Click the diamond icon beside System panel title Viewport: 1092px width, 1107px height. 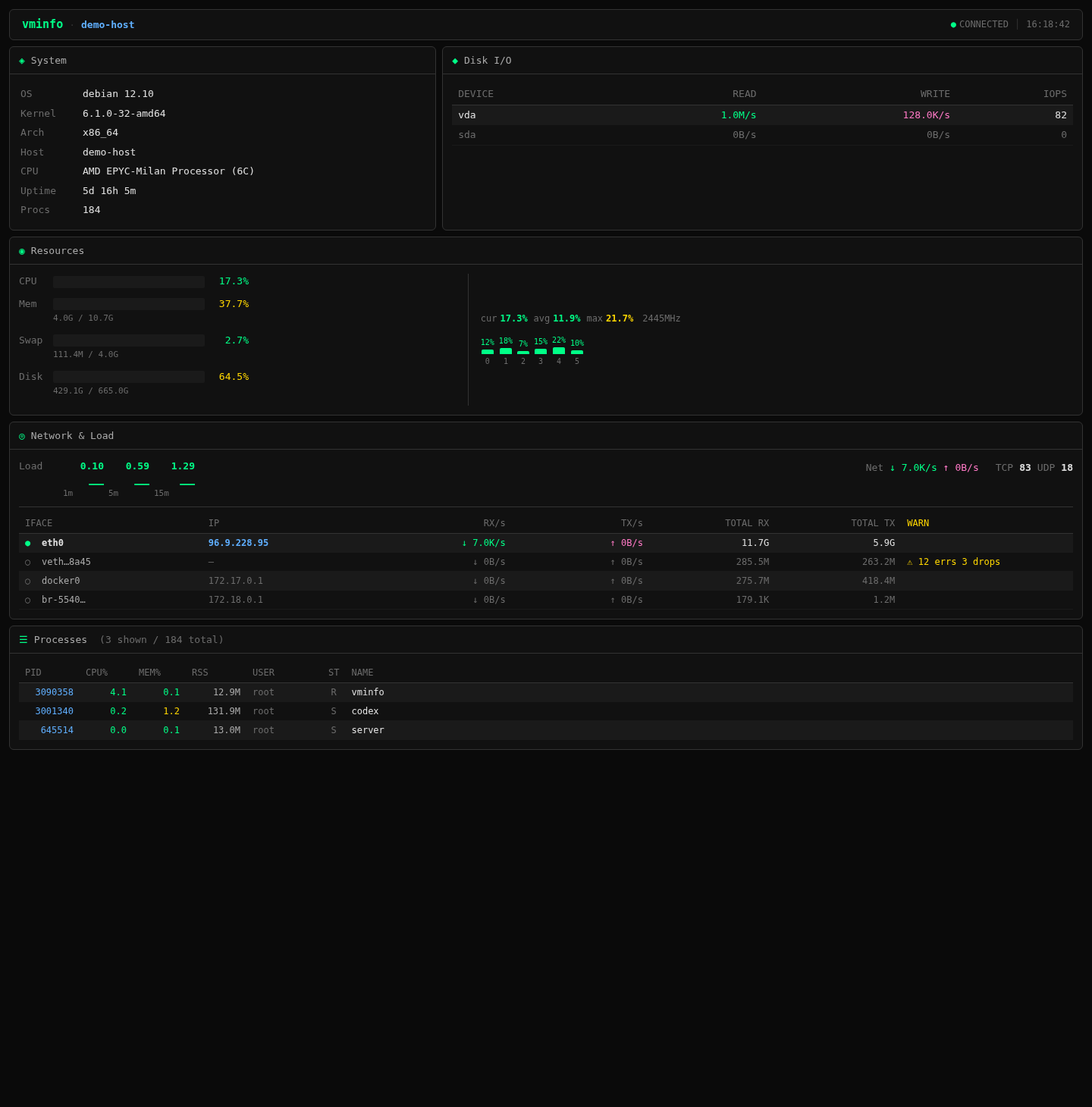click(x=23, y=61)
